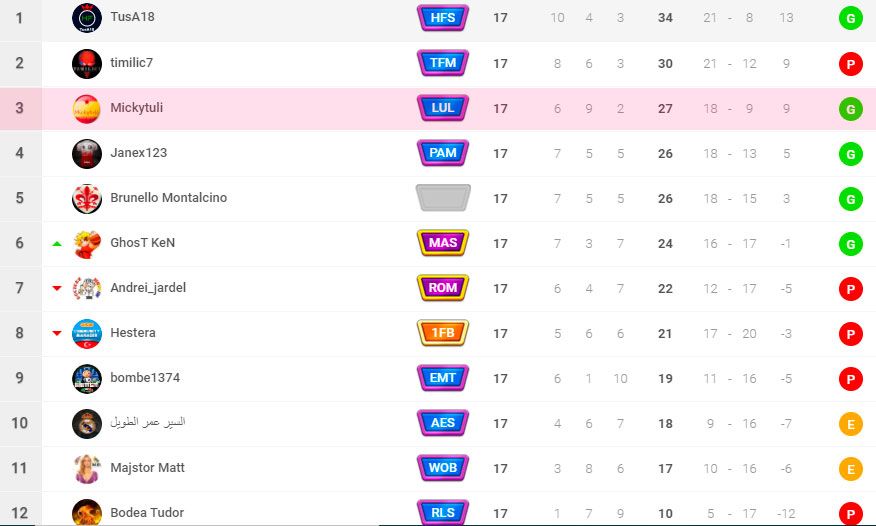
Task: Click GhosT KeN's cartoon avatar
Action: (x=87, y=243)
